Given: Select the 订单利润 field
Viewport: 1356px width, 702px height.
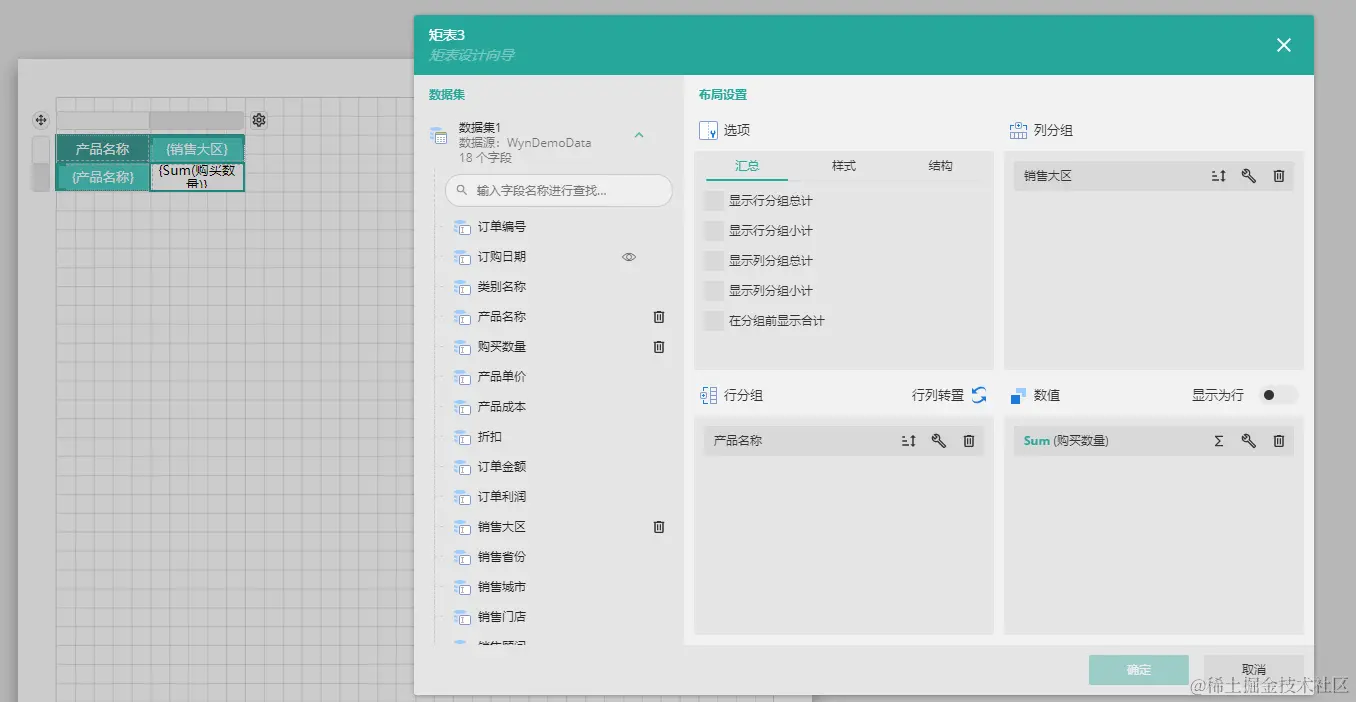Looking at the screenshot, I should (502, 497).
